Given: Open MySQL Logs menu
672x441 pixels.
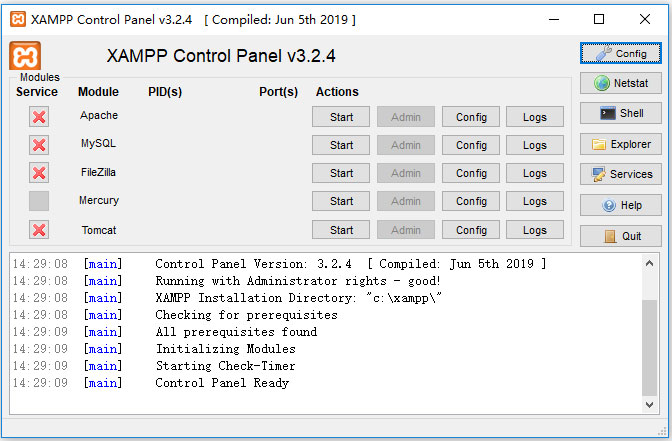Looking at the screenshot, I should point(535,145).
